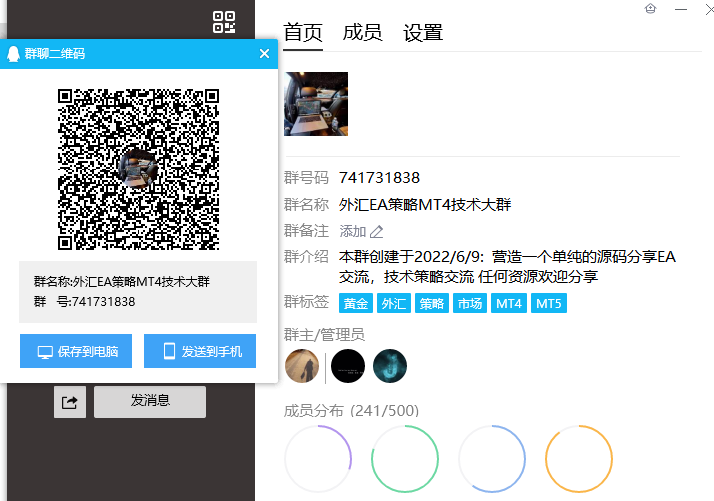The image size is (714, 501).
Task: Click 保存到电脑 button
Action: click(x=76, y=351)
